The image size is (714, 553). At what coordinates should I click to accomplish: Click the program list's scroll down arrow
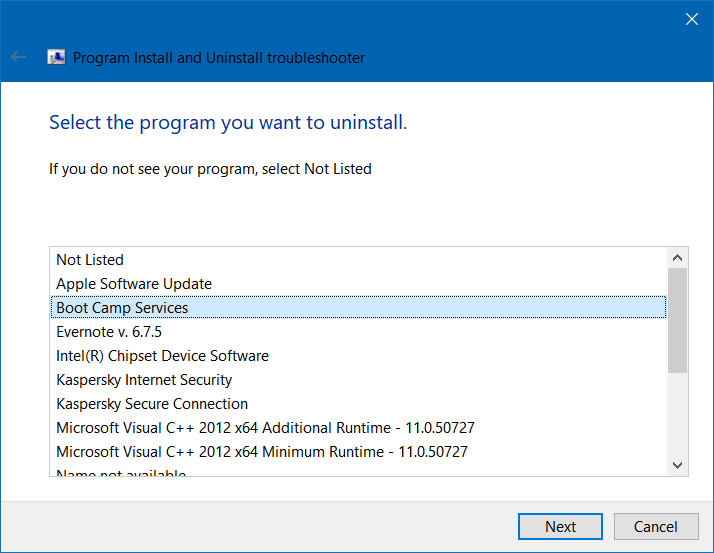coord(677,465)
